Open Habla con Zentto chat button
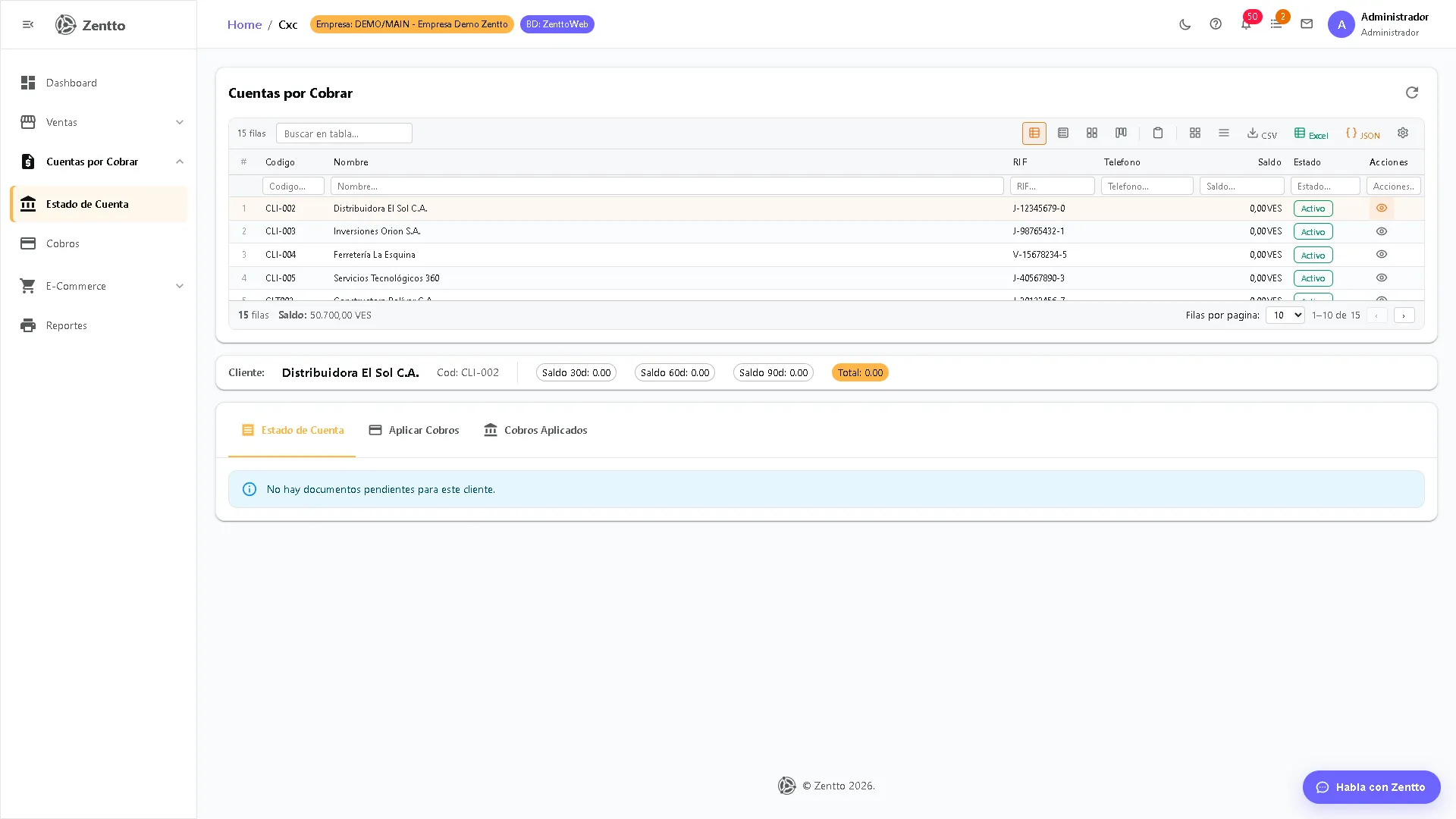This screenshot has height=819, width=1456. click(x=1371, y=787)
